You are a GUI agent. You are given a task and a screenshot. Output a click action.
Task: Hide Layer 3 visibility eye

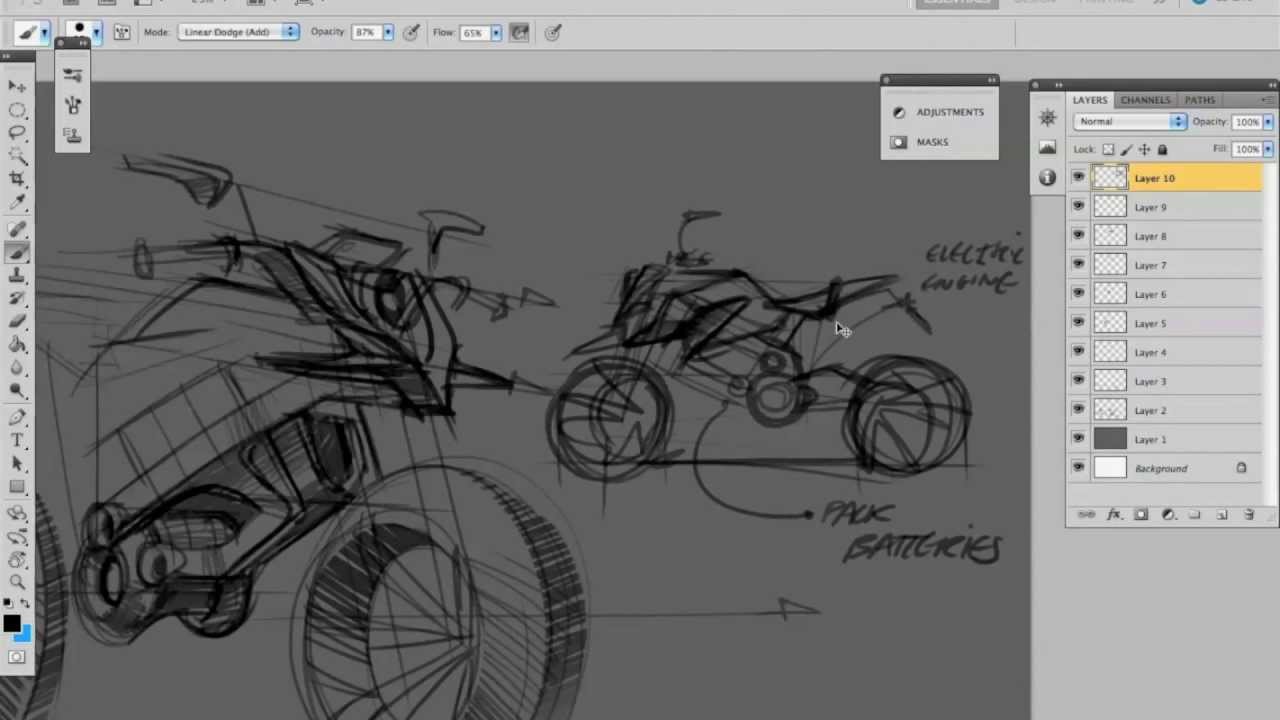point(1078,381)
